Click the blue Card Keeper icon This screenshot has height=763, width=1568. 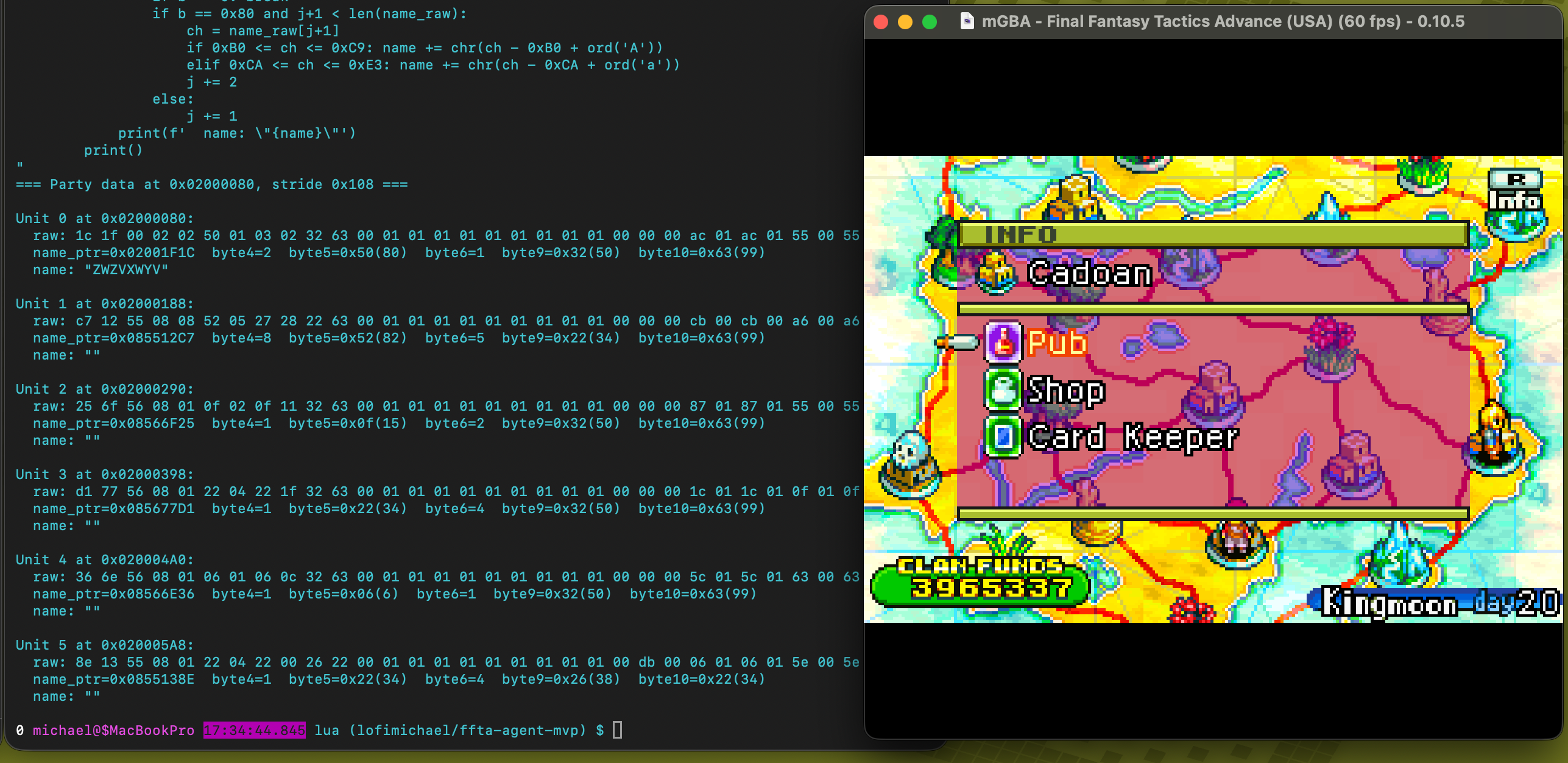point(1003,436)
